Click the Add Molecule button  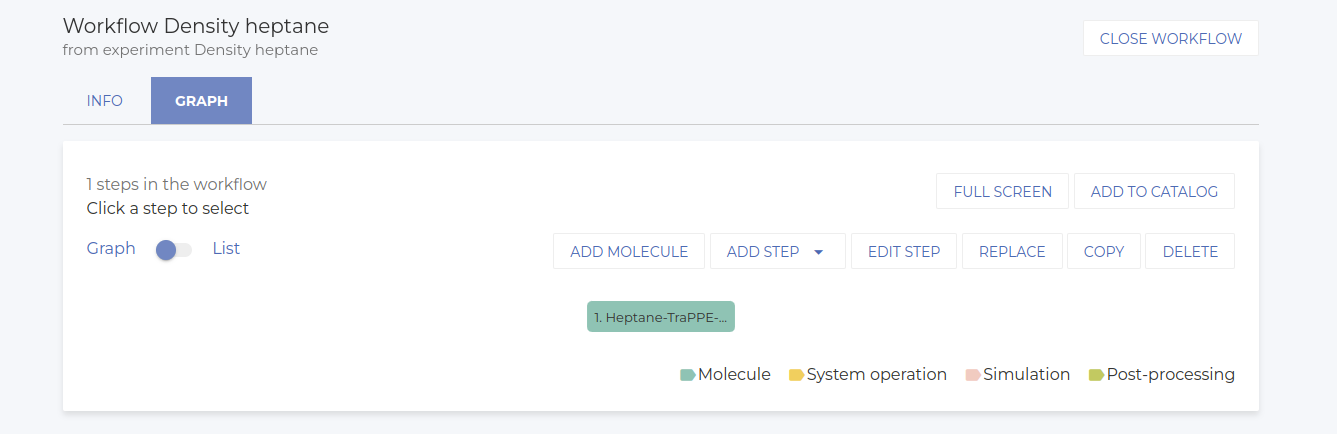[x=629, y=252]
